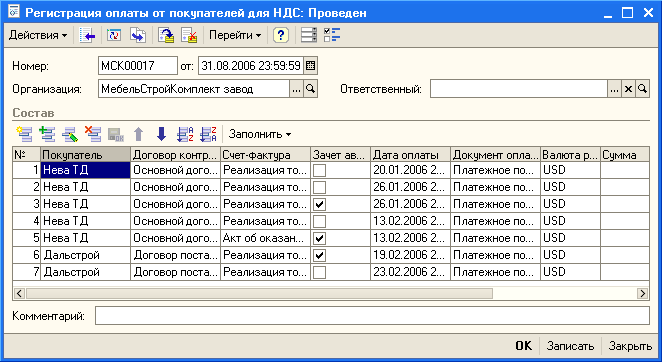Click the Покупатель column header
The height and width of the screenshot is (362, 662).
85,155
